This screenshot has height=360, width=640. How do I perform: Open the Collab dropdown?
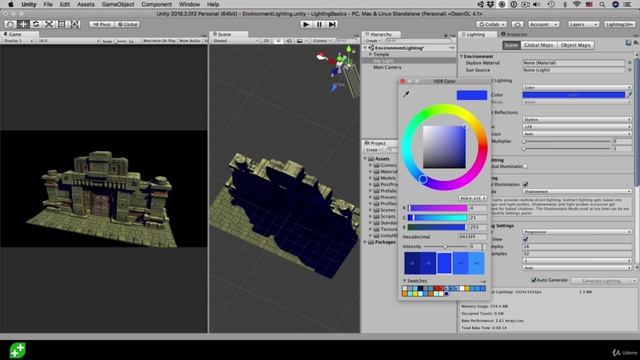click(492, 24)
